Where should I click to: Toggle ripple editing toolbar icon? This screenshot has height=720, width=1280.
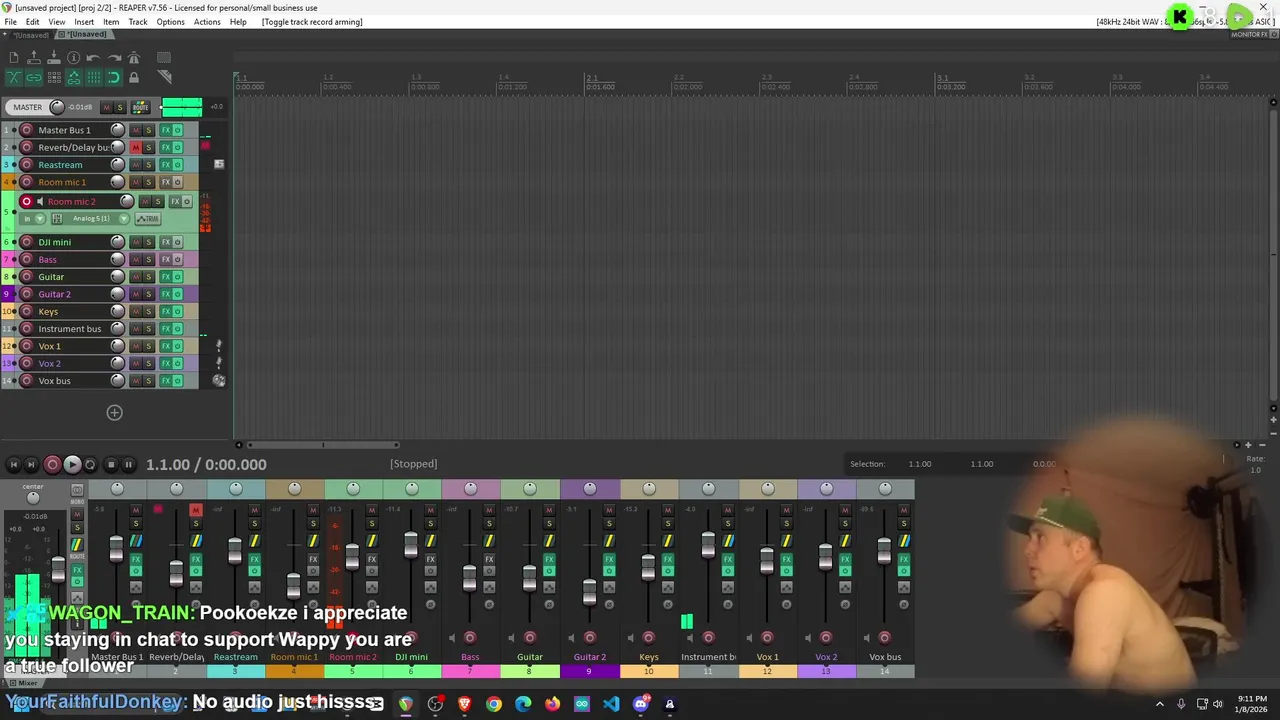click(54, 78)
